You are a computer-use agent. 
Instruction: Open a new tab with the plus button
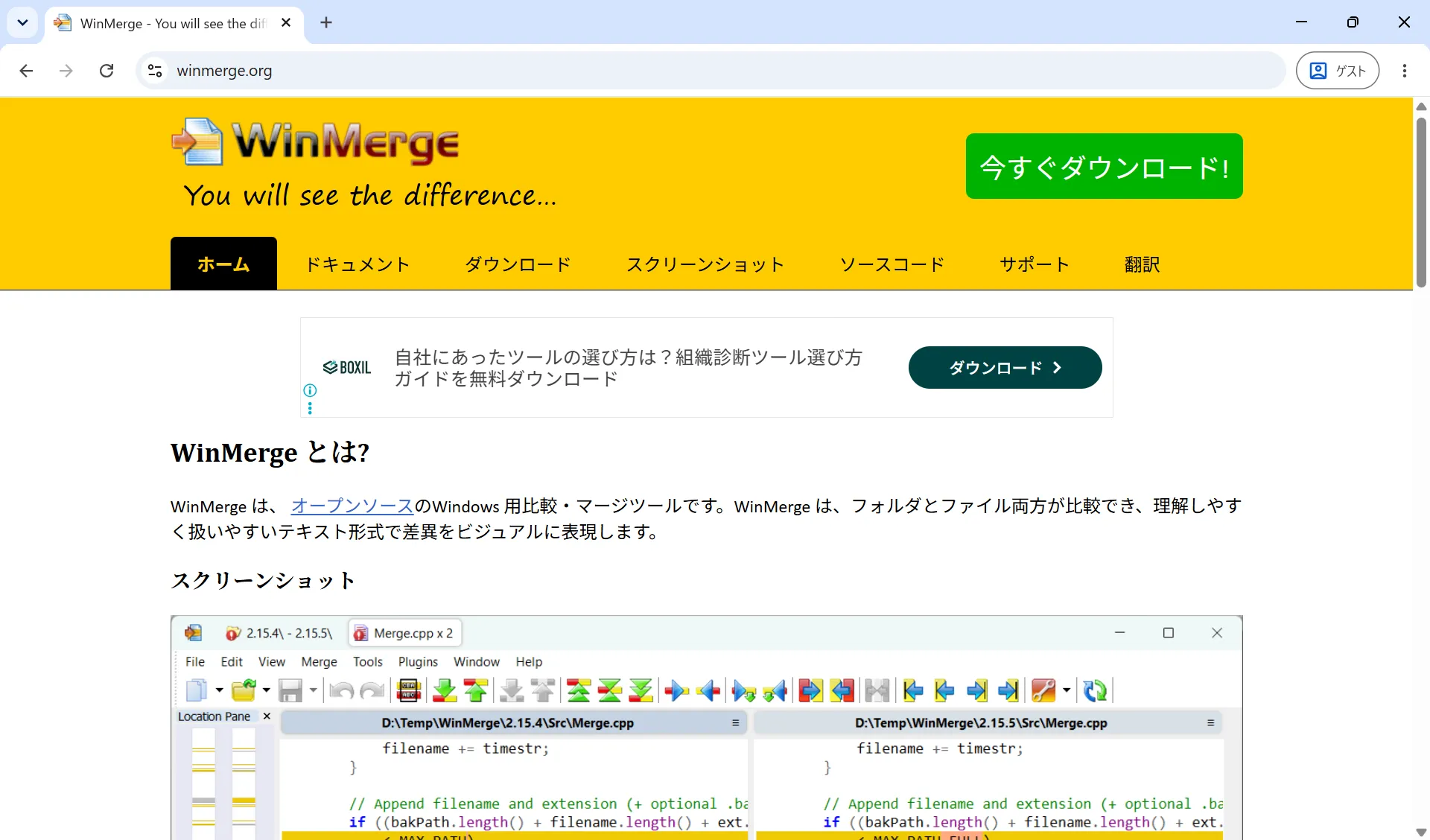(326, 22)
